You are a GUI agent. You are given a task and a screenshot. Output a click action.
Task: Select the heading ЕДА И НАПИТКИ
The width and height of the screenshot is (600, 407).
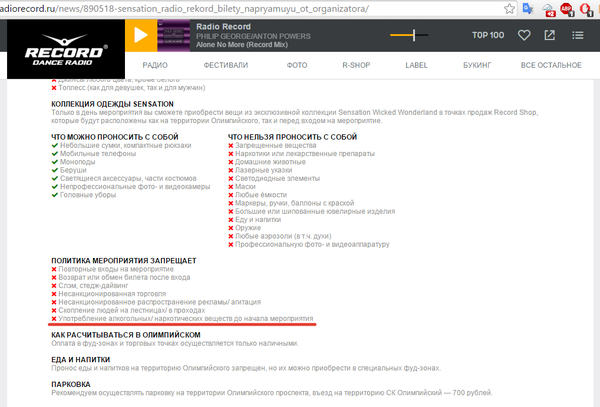click(81, 360)
